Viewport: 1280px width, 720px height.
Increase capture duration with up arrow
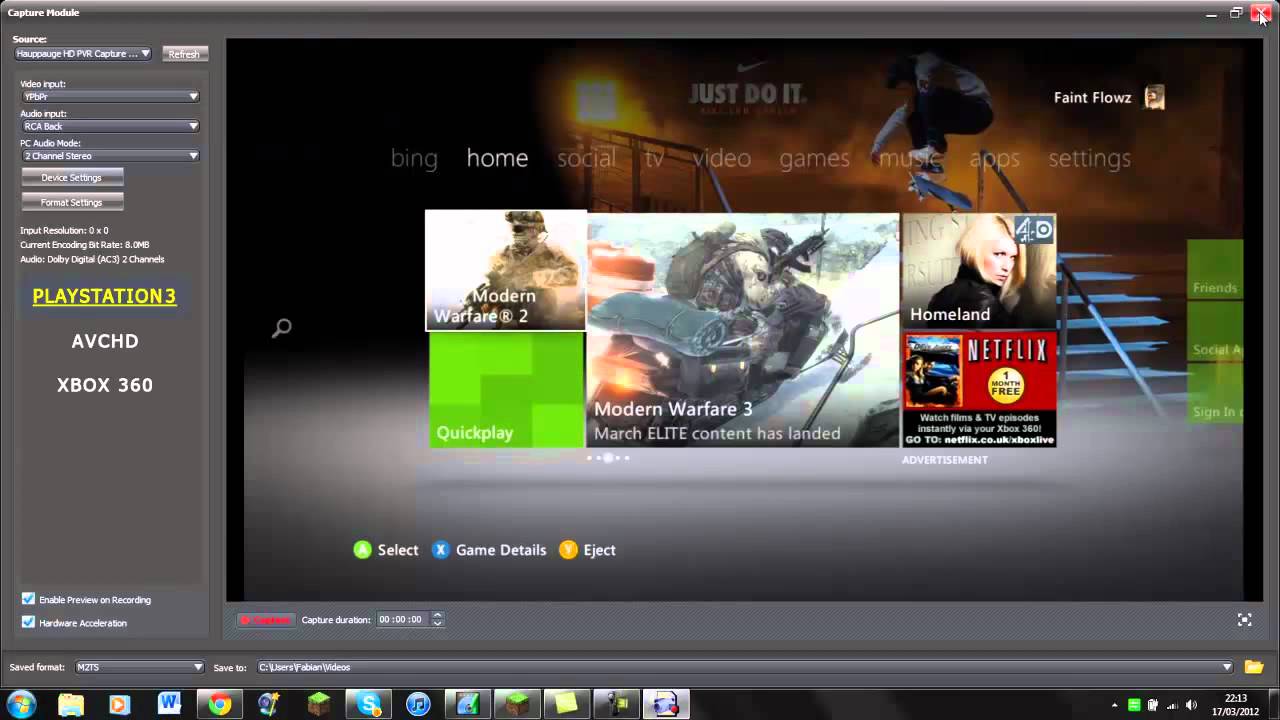point(437,616)
